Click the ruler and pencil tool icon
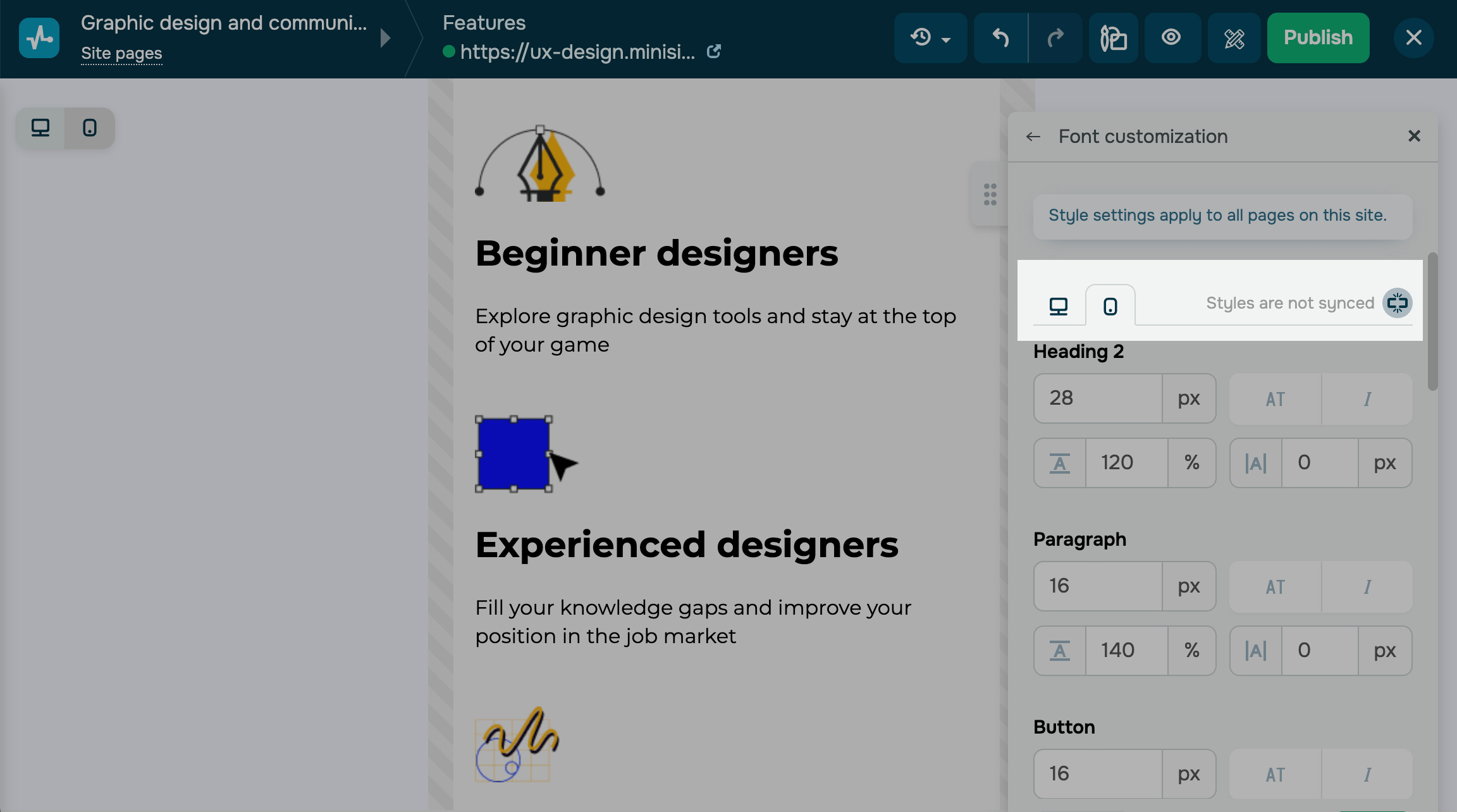 click(x=1234, y=38)
